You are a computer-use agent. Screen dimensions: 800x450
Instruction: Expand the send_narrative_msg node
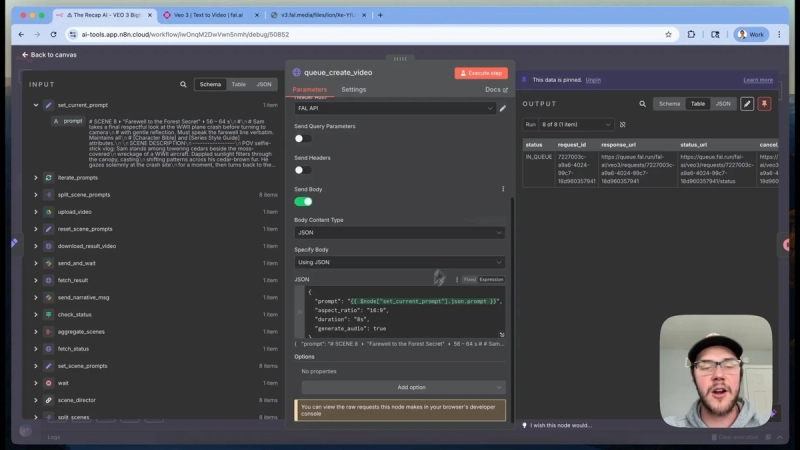36,297
